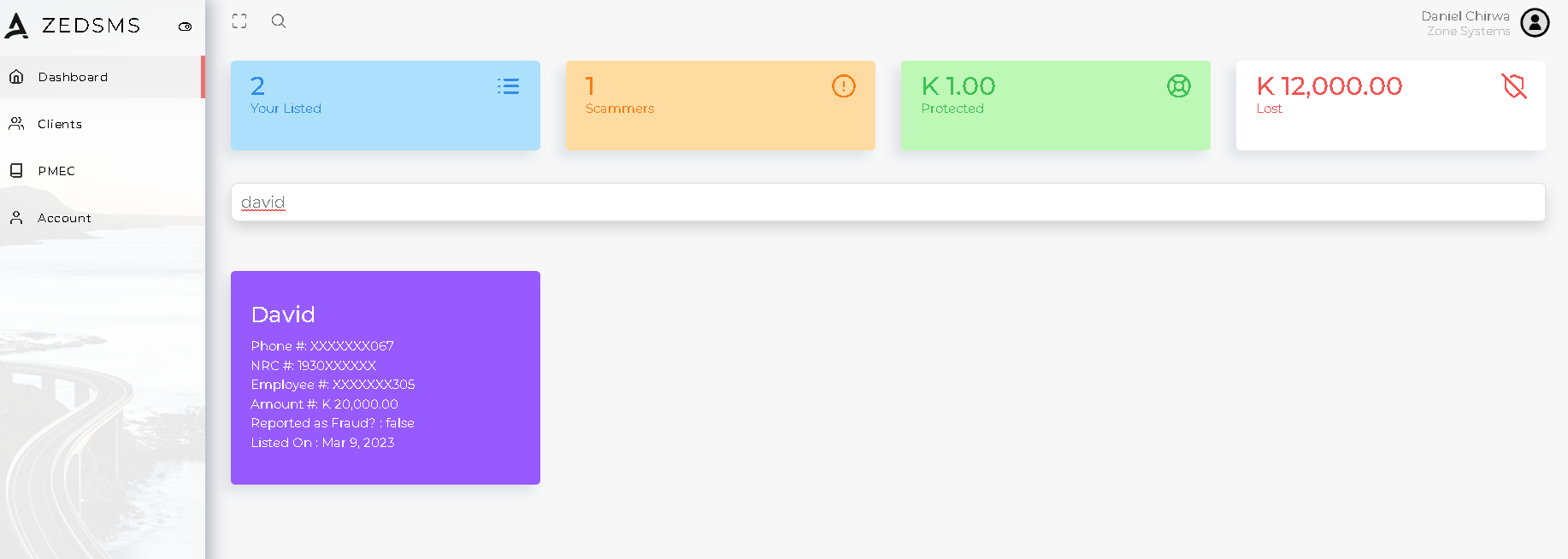Select the K 1.00 Protected card

(x=1056, y=105)
